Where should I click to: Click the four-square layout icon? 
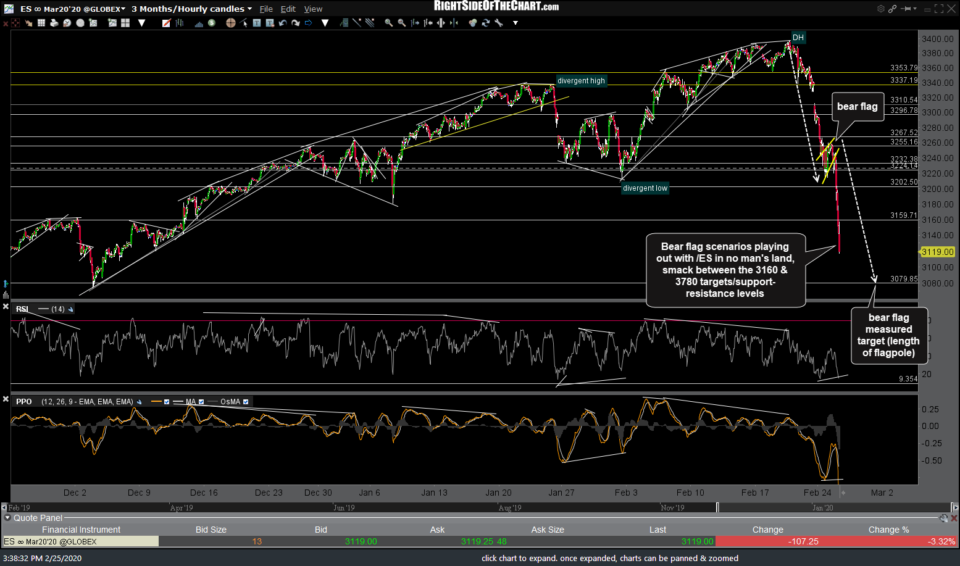click(125, 23)
